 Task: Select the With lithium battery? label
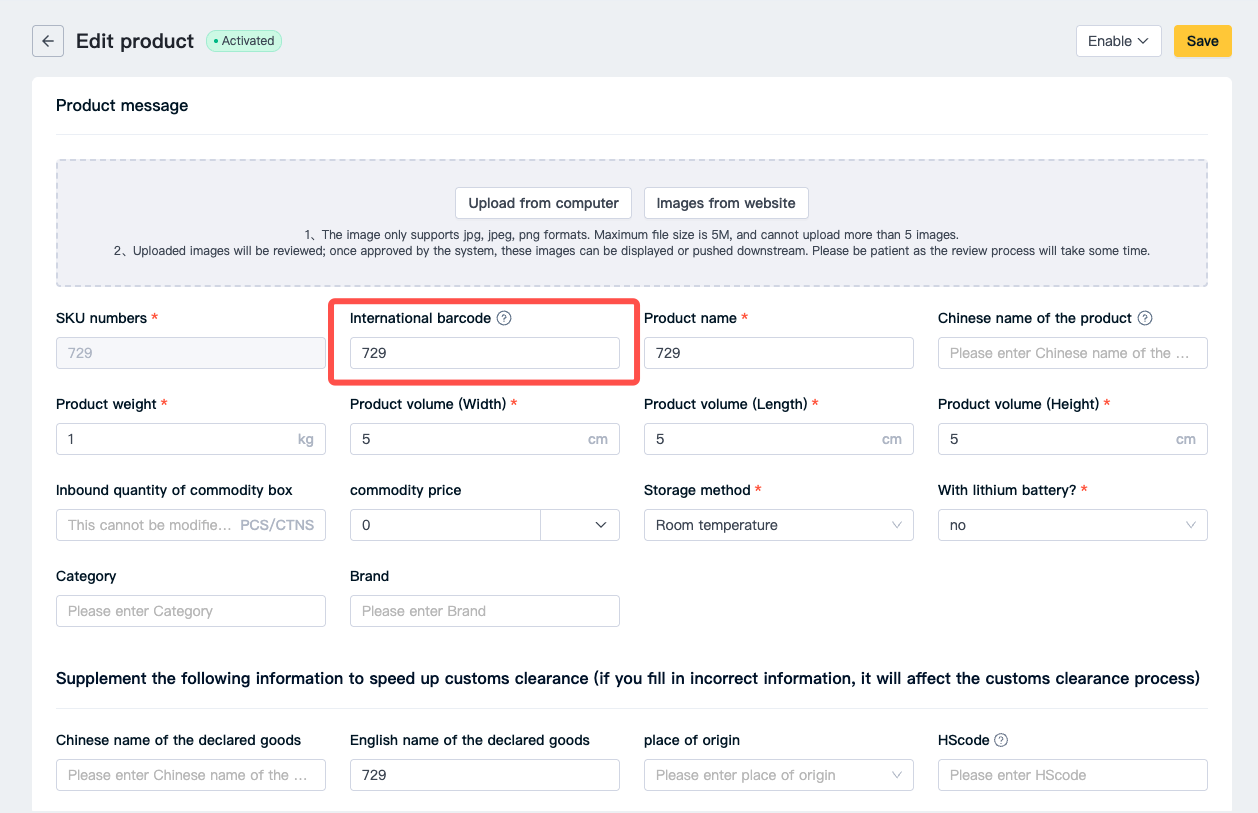(x=1008, y=490)
